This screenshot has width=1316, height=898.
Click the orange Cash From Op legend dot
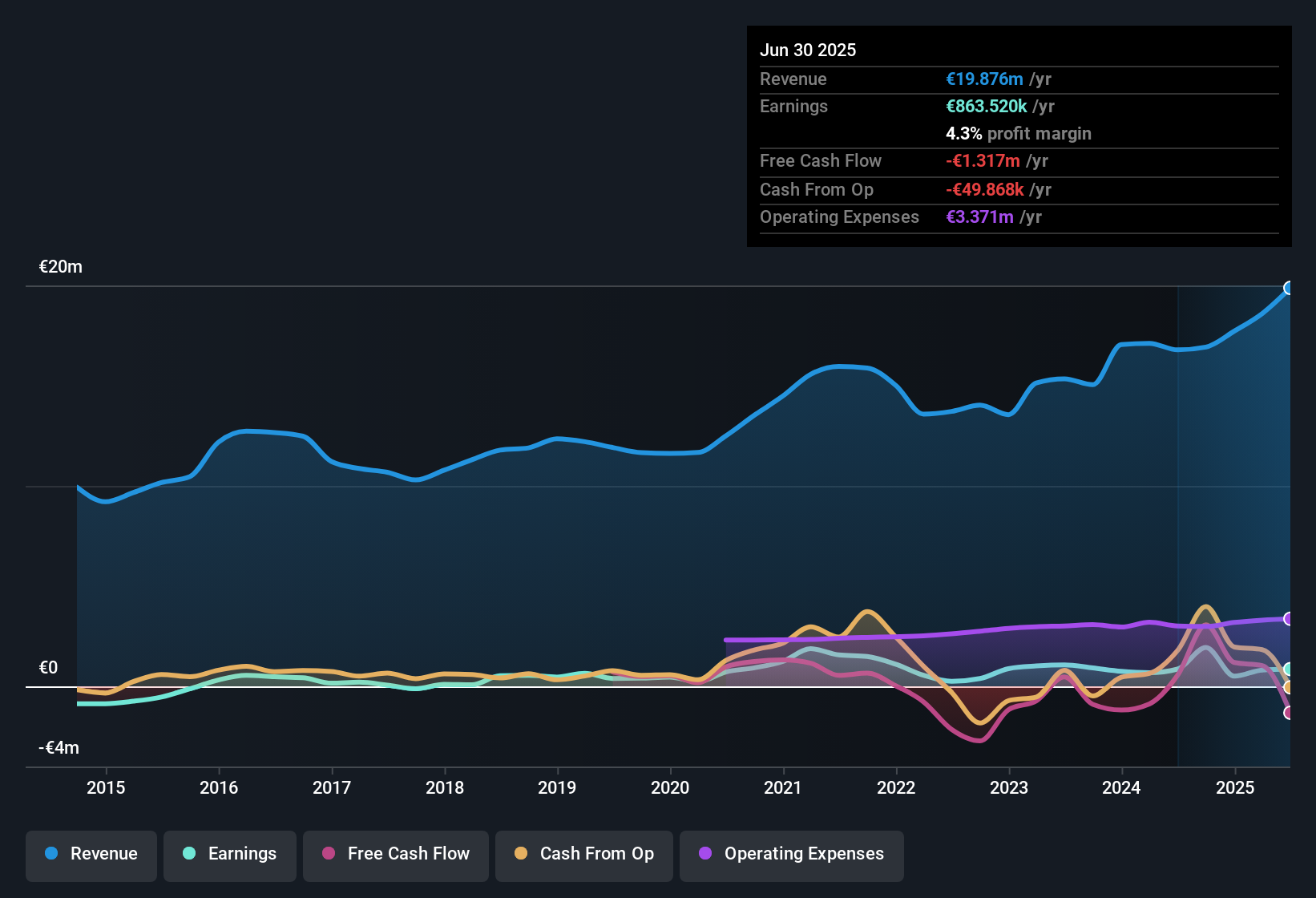tap(521, 854)
